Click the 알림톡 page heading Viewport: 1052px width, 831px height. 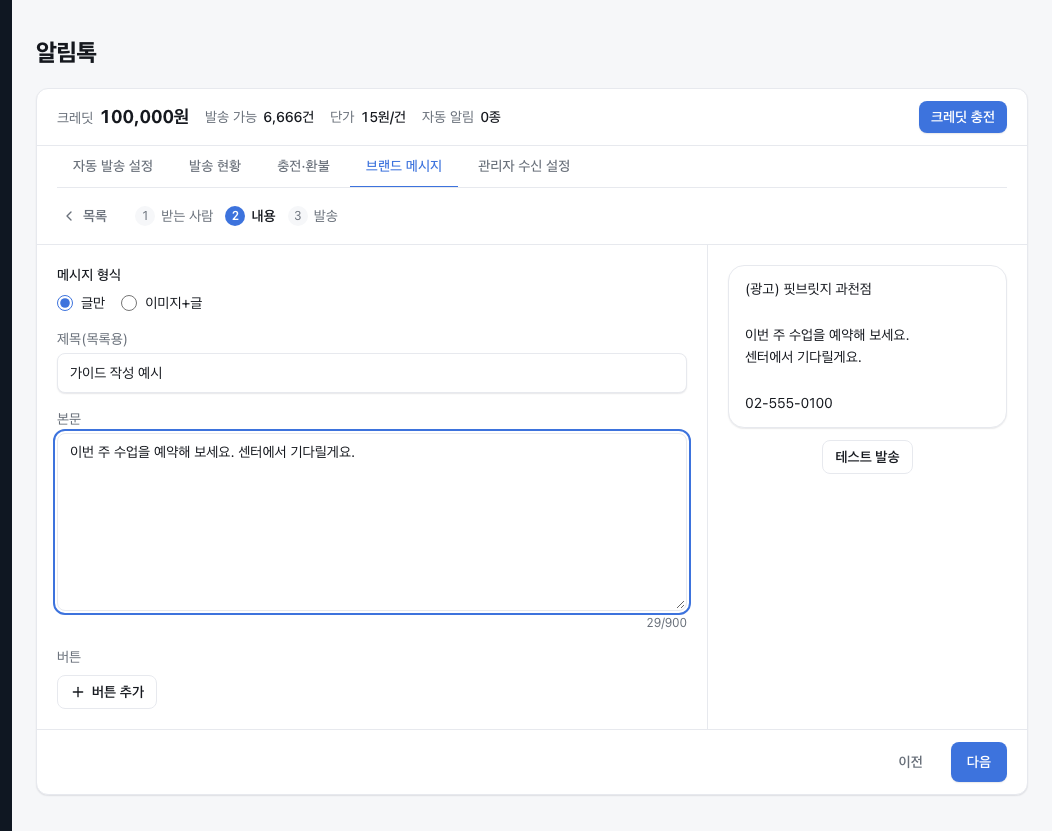click(x=66, y=52)
